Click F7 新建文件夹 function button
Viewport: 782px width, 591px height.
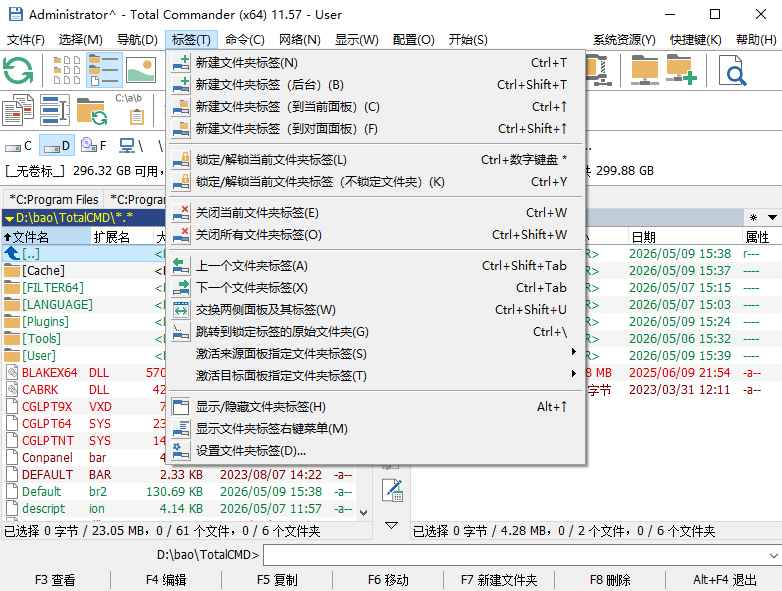tap(499, 580)
